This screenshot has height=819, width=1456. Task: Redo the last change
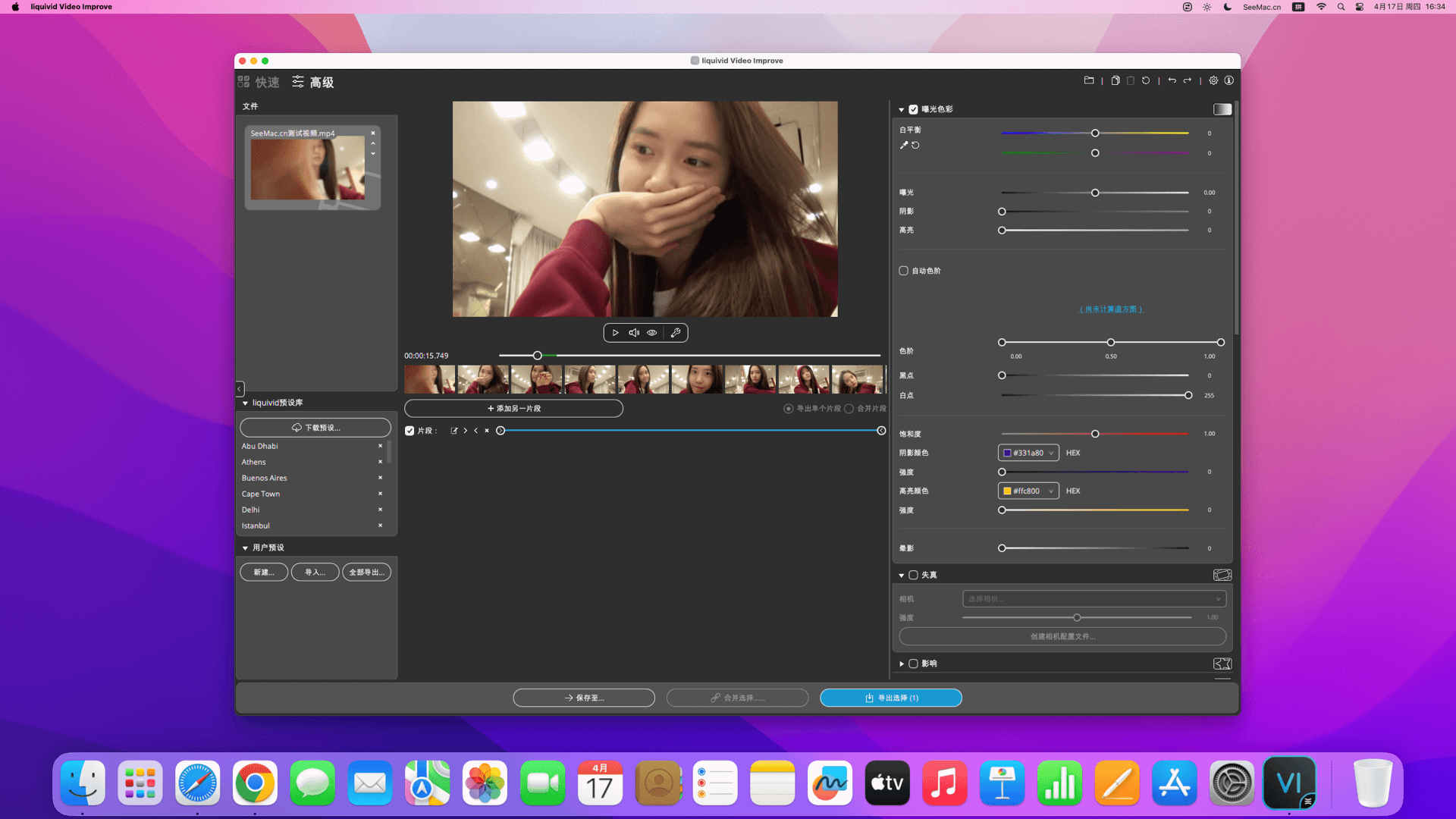1188,80
